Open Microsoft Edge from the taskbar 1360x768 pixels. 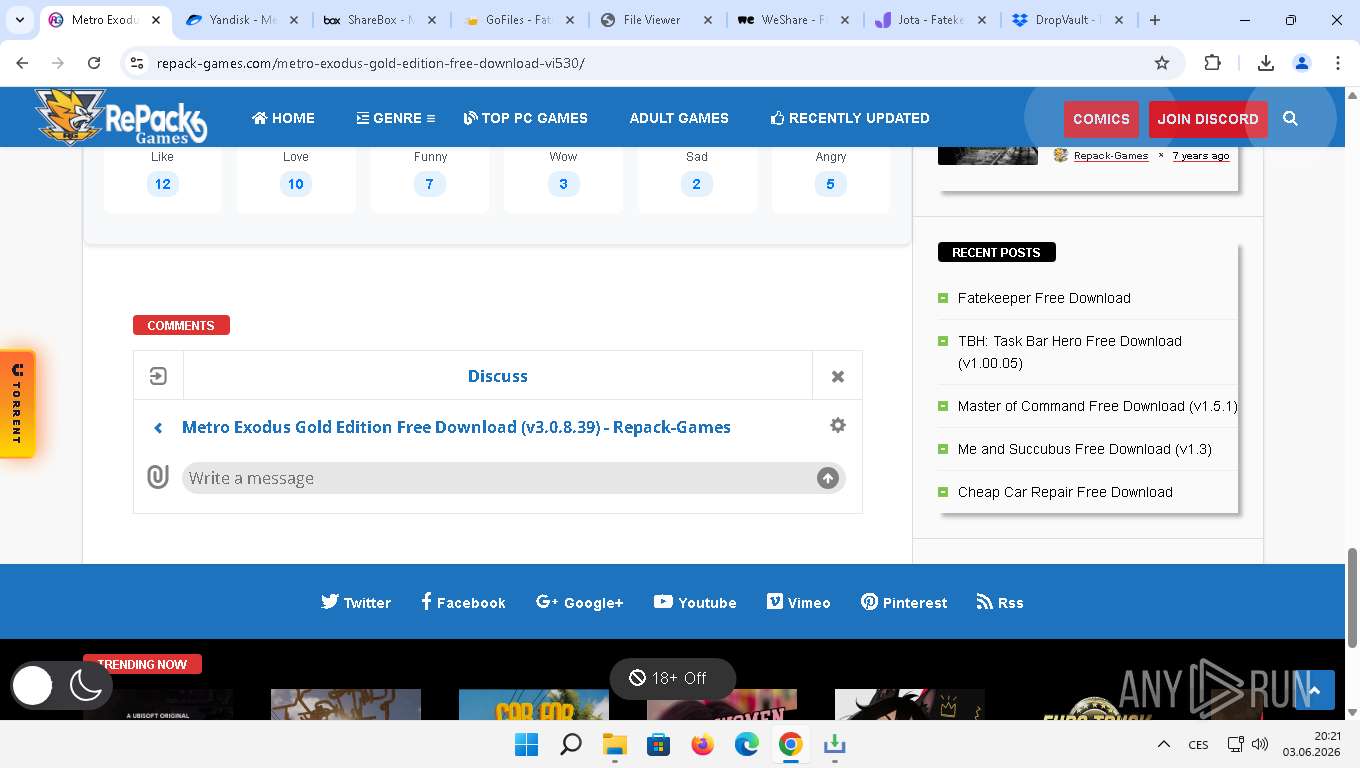point(747,744)
